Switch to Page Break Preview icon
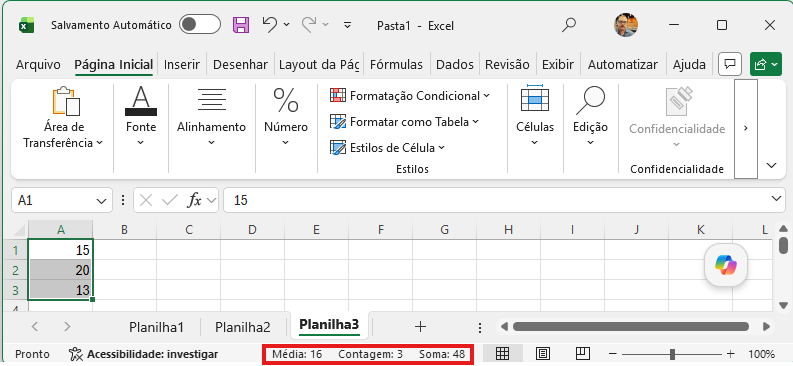 [x=583, y=354]
